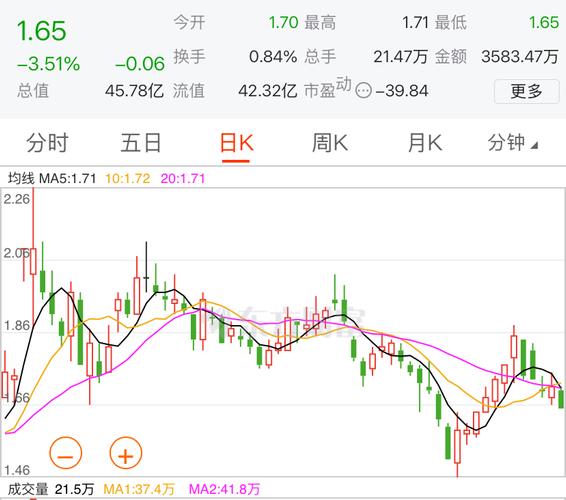
Task: Tap the MA1:37.4万 volume average label
Action: coord(139,490)
